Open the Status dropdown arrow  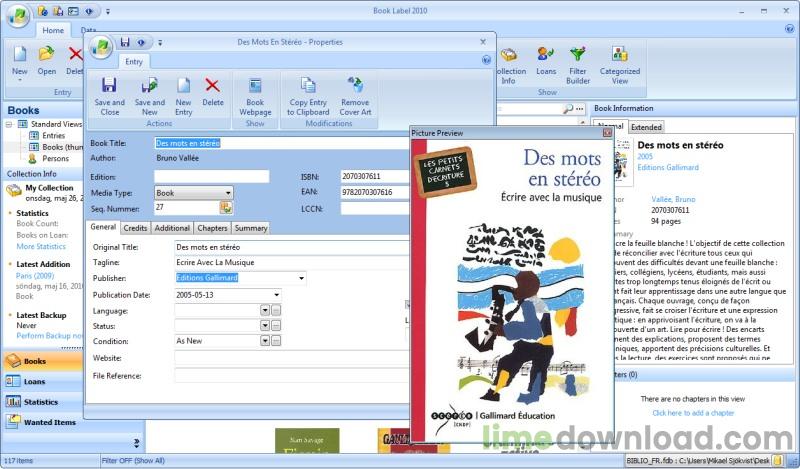[265, 326]
